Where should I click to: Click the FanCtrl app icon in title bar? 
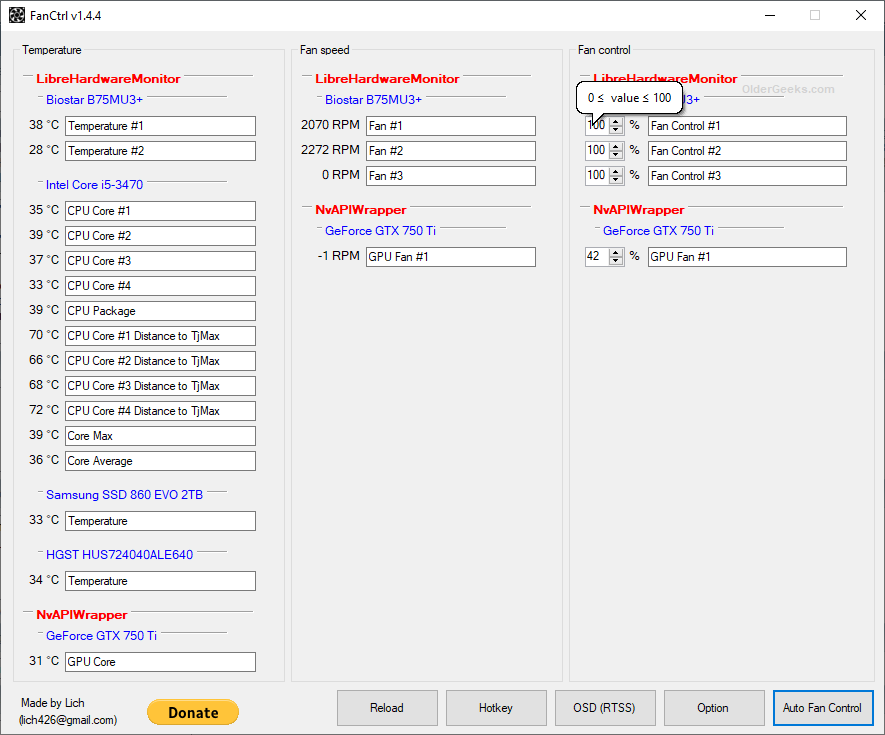point(17,15)
